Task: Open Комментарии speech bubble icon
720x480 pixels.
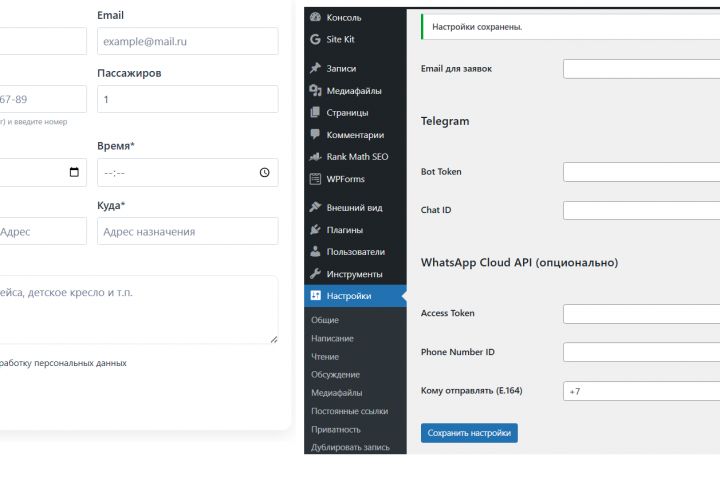Action: (x=316, y=134)
